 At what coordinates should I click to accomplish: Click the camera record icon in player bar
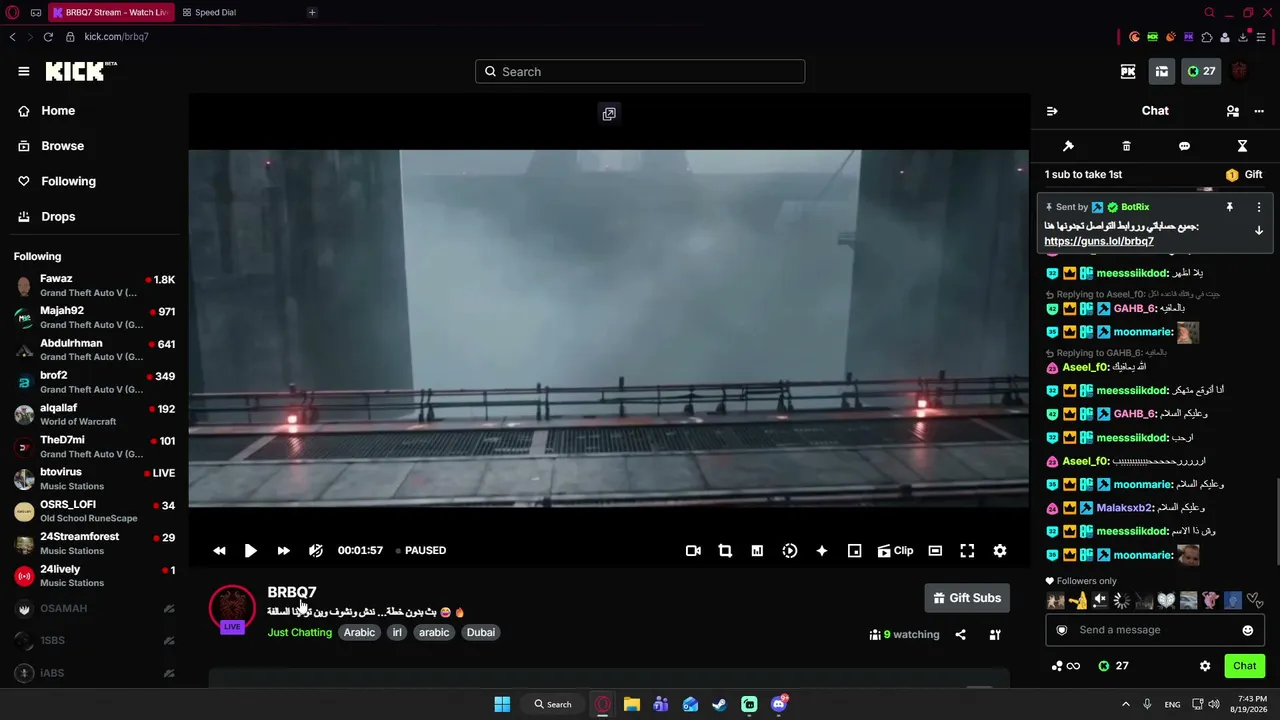(x=693, y=551)
